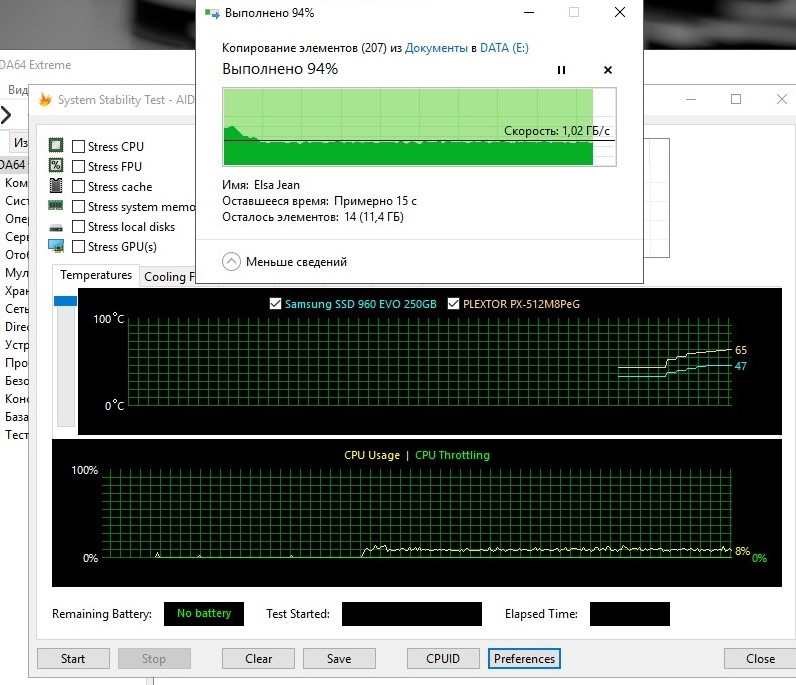
Task: Click the Save button
Action: pyautogui.click(x=339, y=659)
